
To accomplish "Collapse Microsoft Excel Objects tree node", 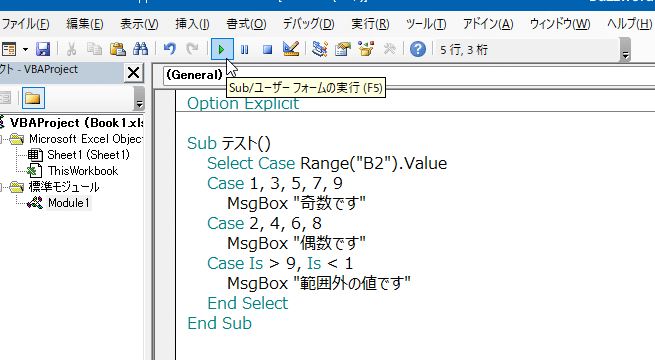I will (2, 139).
